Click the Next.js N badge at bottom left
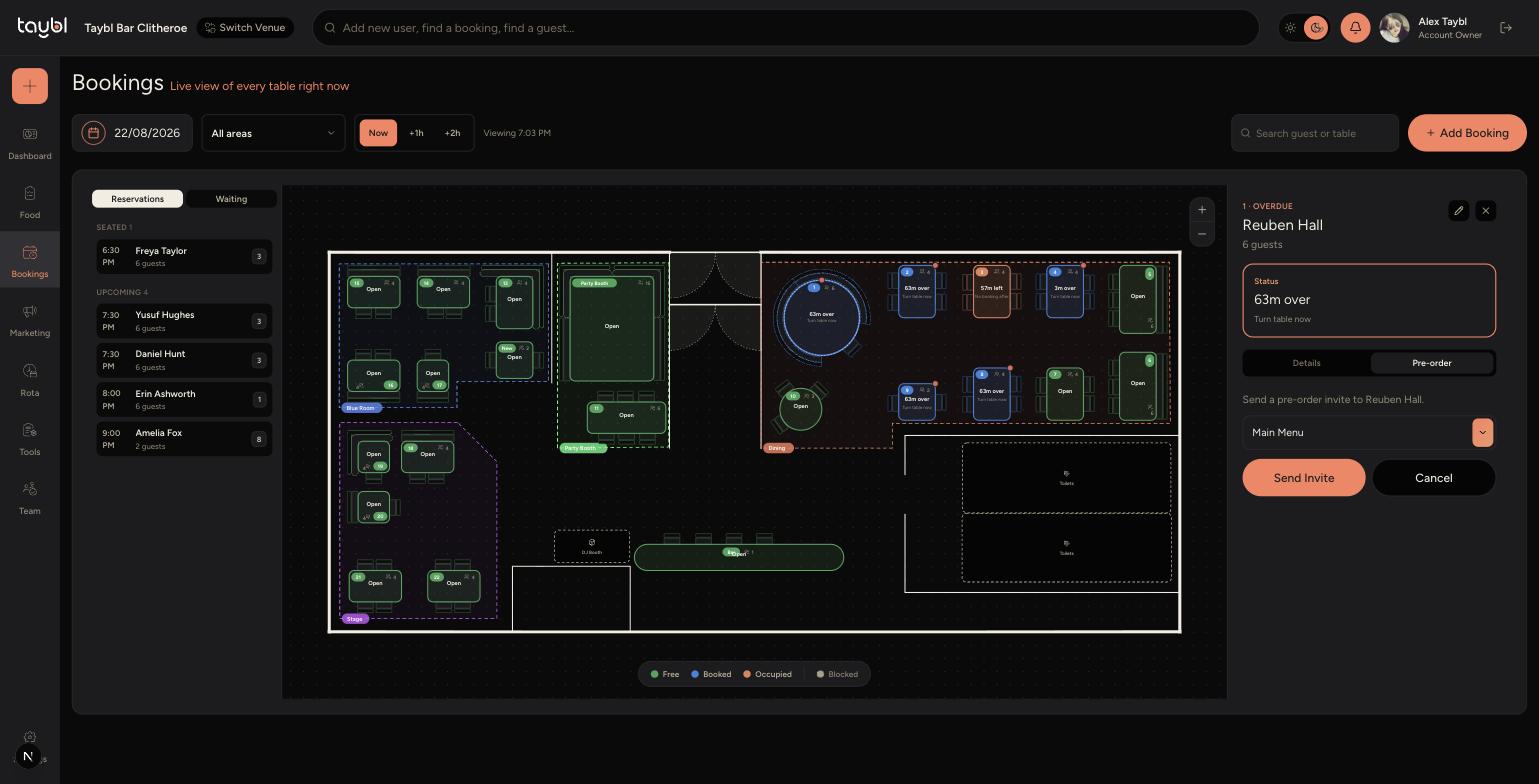The image size is (1539, 784). (28, 757)
